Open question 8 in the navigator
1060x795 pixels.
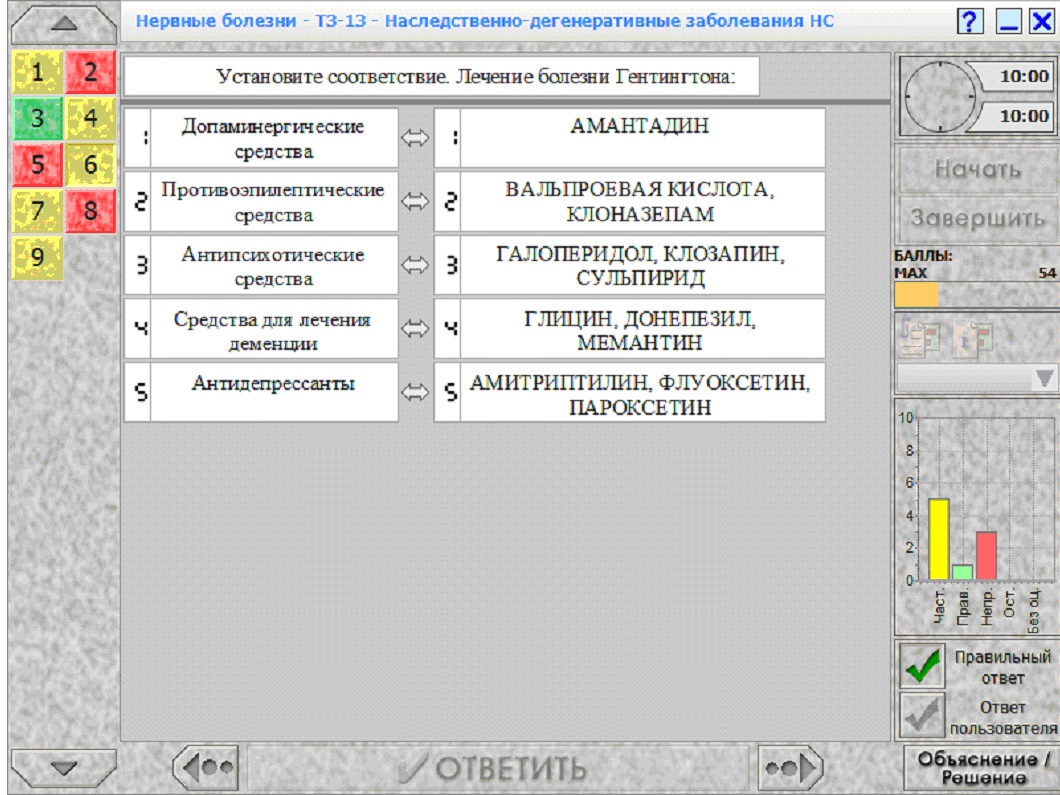[91, 211]
